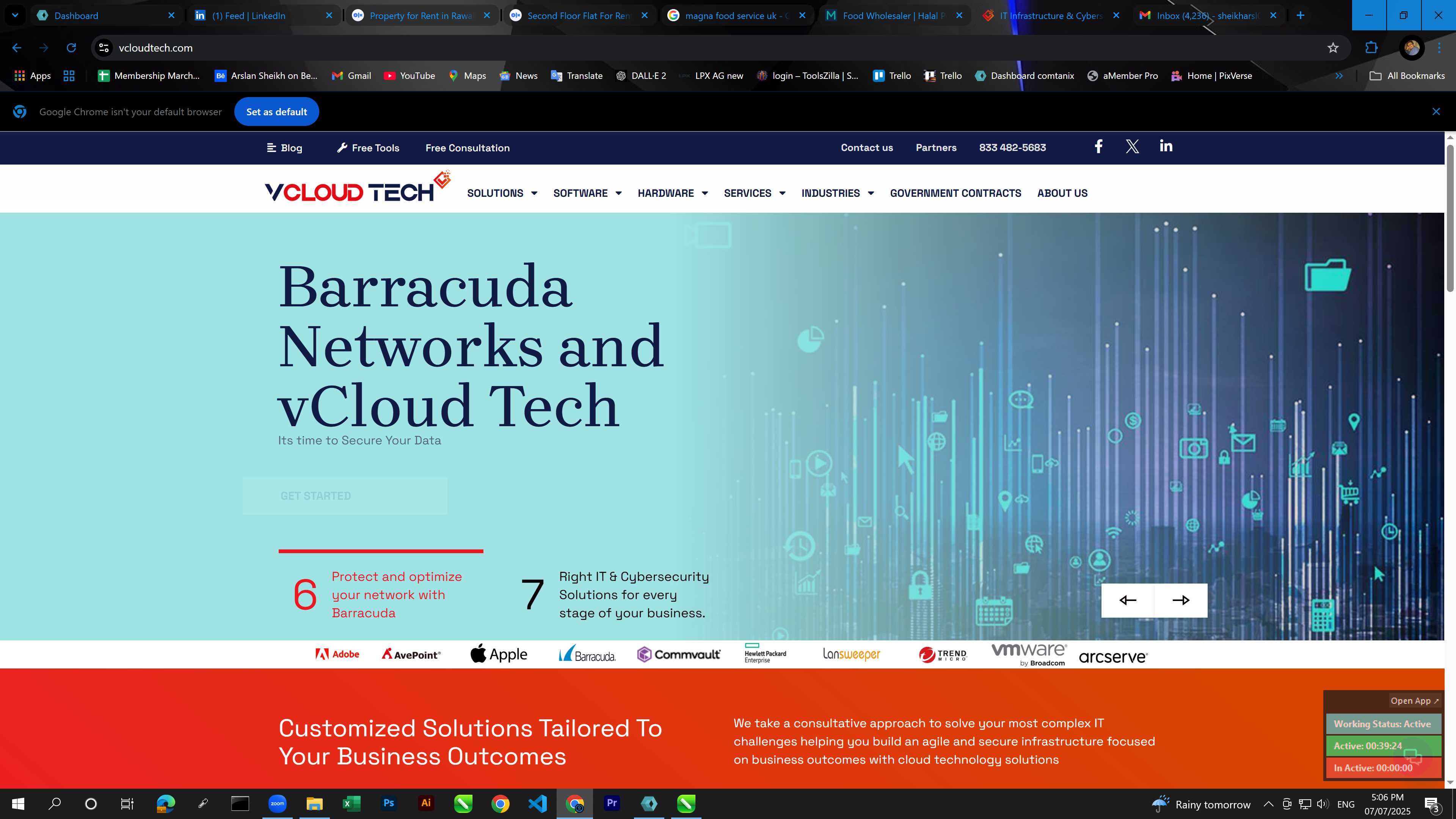The height and width of the screenshot is (819, 1456).
Task: Click the vCloud Tech logo
Action: click(x=358, y=187)
